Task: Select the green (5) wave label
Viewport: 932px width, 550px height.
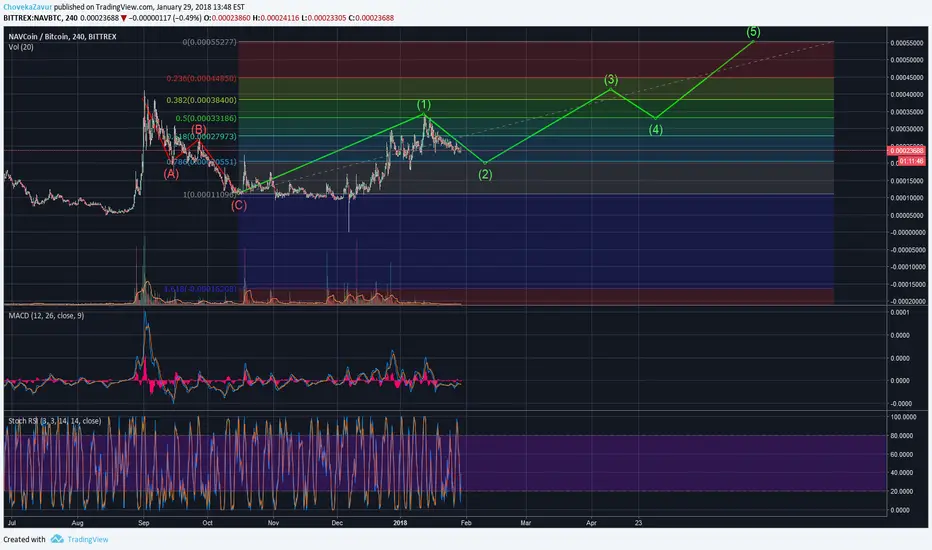Action: 753,32
